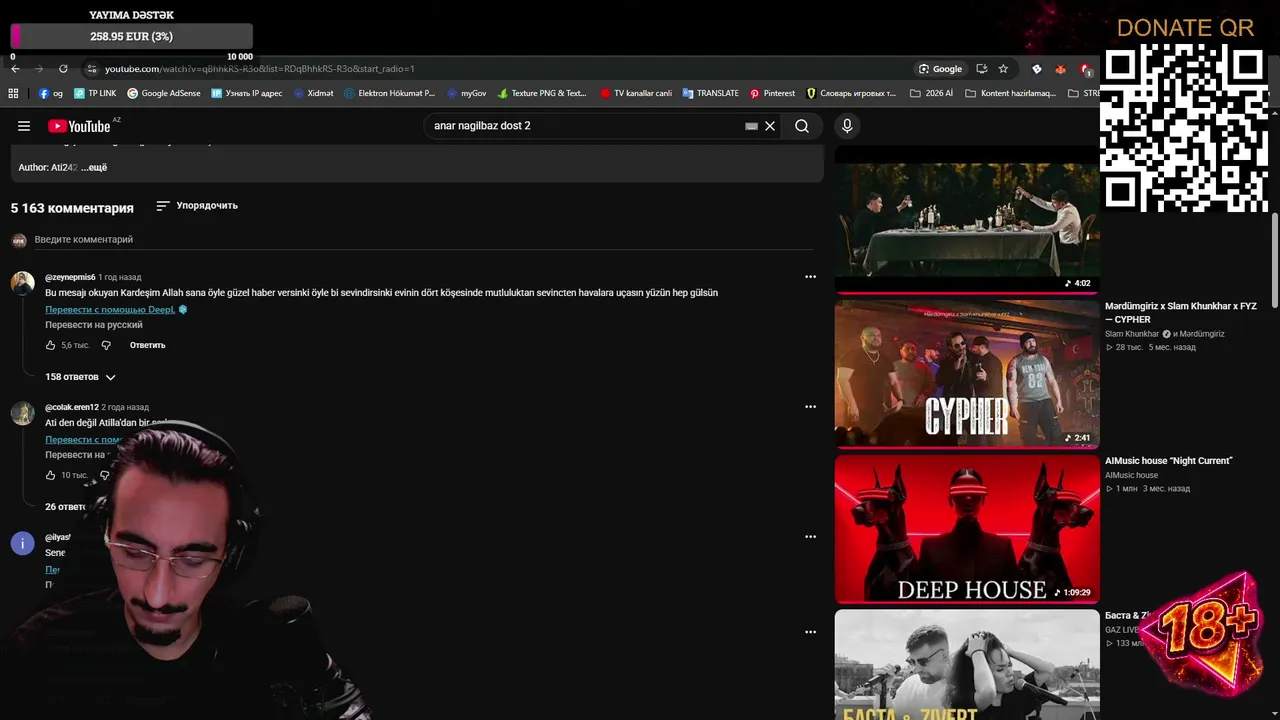Open options menu for @zeynepmis6 comment
1280x720 pixels.
[810, 277]
